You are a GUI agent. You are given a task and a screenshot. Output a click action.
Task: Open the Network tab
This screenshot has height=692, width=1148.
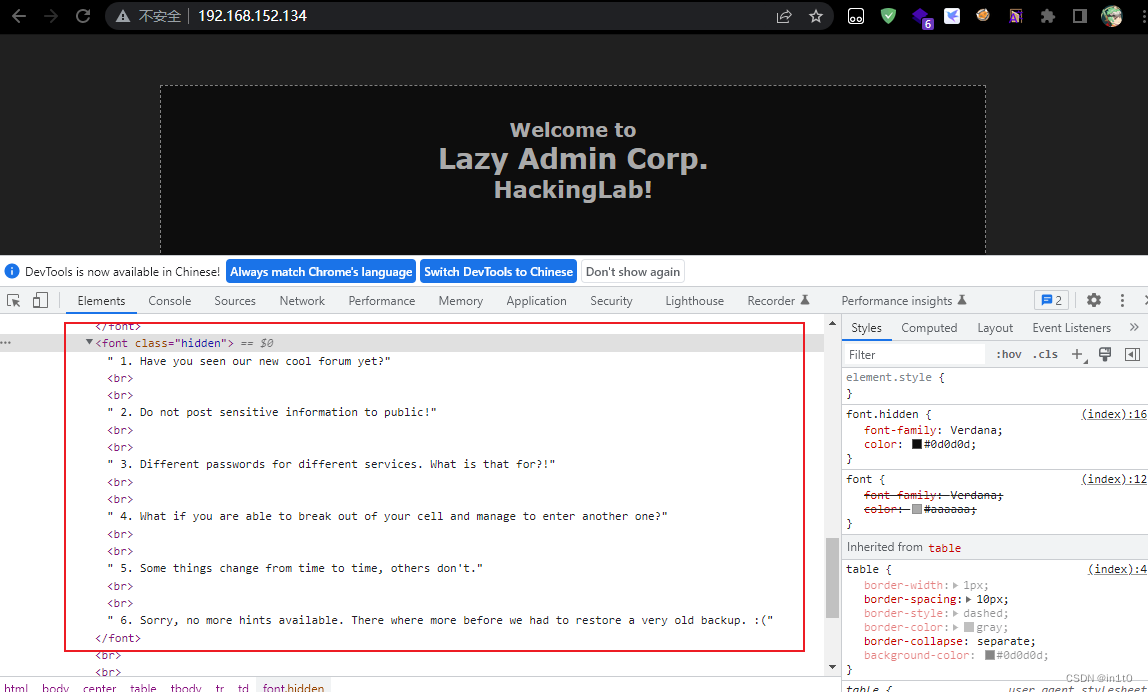pos(302,301)
